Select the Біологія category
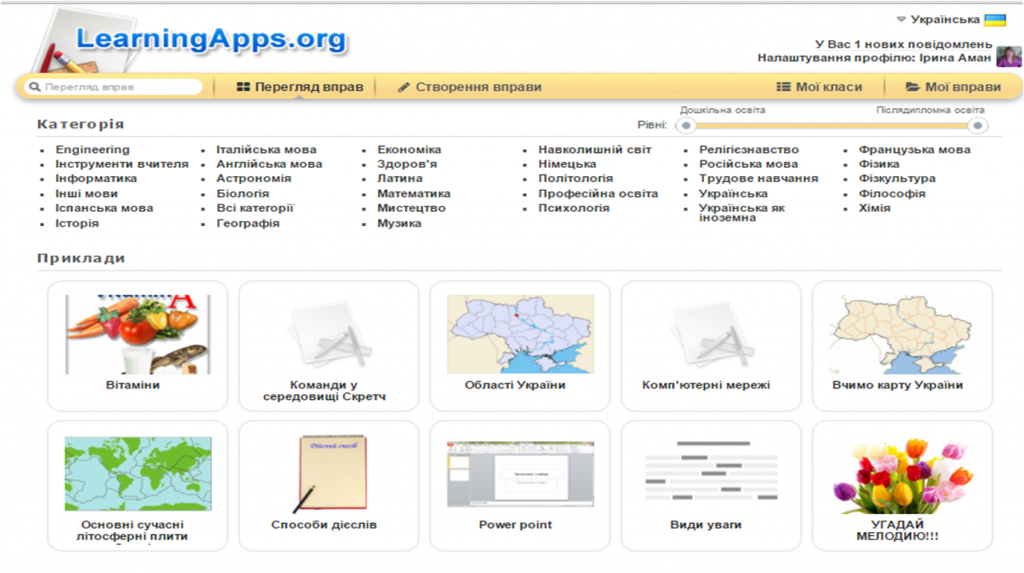The width and height of the screenshot is (1024, 573). click(x=242, y=193)
